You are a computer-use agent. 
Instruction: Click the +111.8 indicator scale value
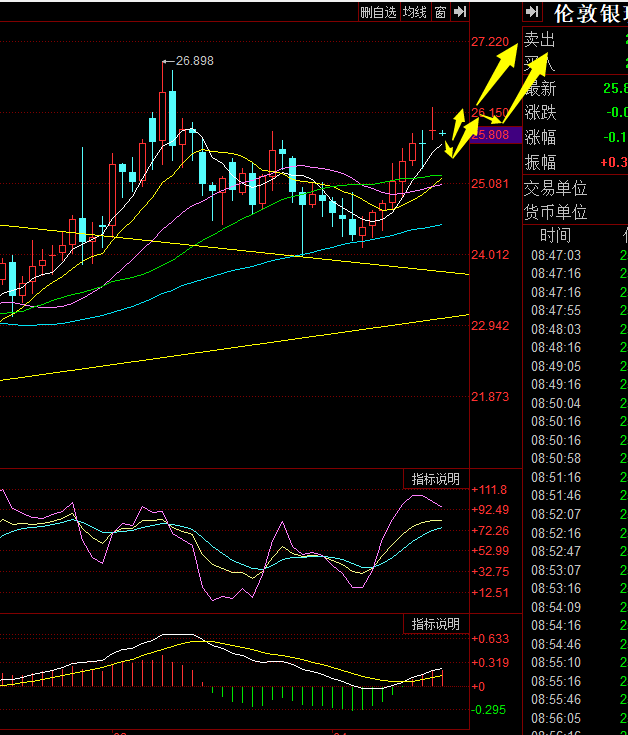click(x=489, y=490)
